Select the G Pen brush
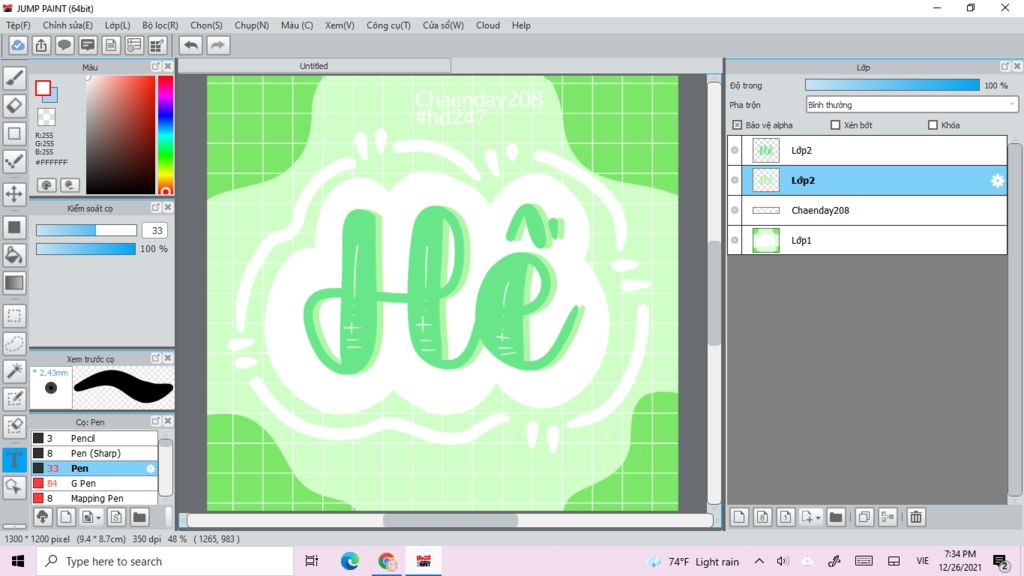 click(94, 483)
